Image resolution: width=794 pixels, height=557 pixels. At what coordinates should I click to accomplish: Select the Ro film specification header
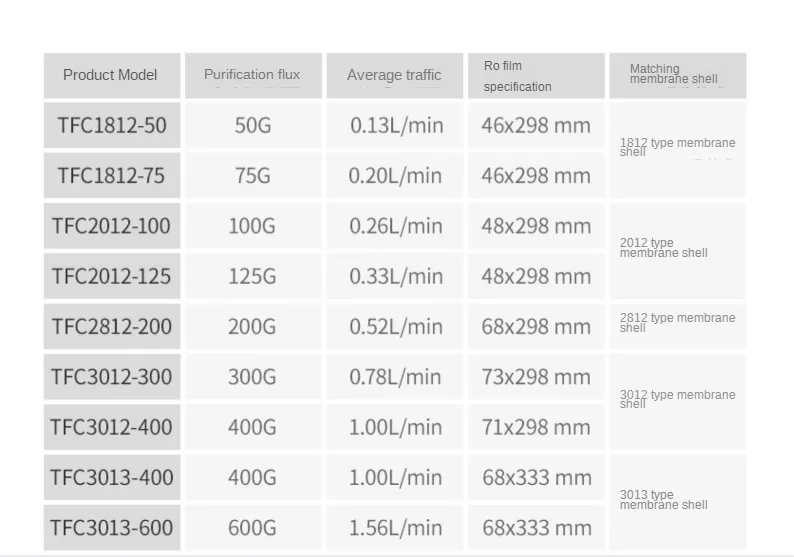coord(536,75)
